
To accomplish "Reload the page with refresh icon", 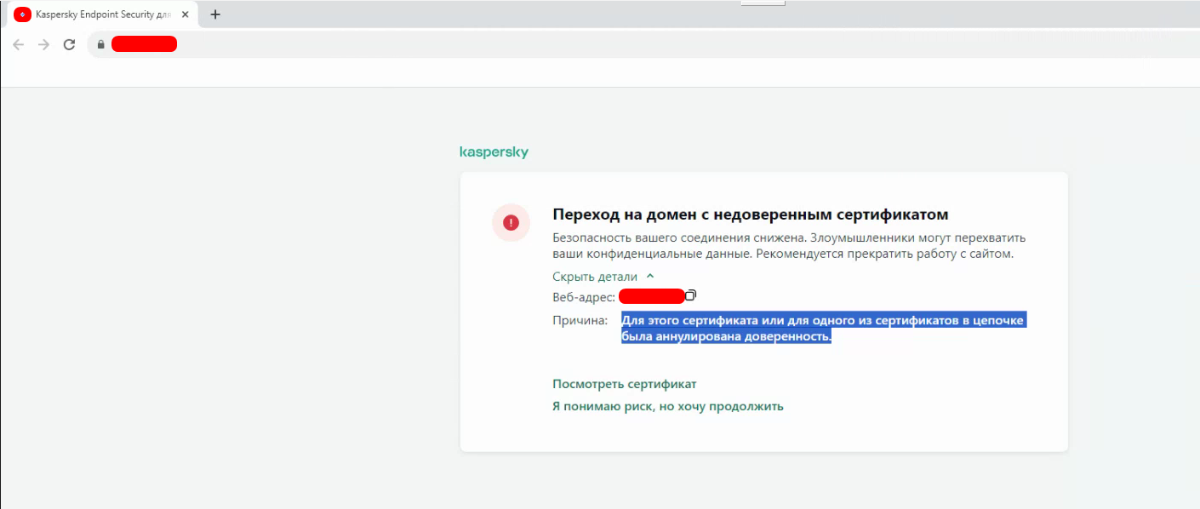I will [69, 45].
